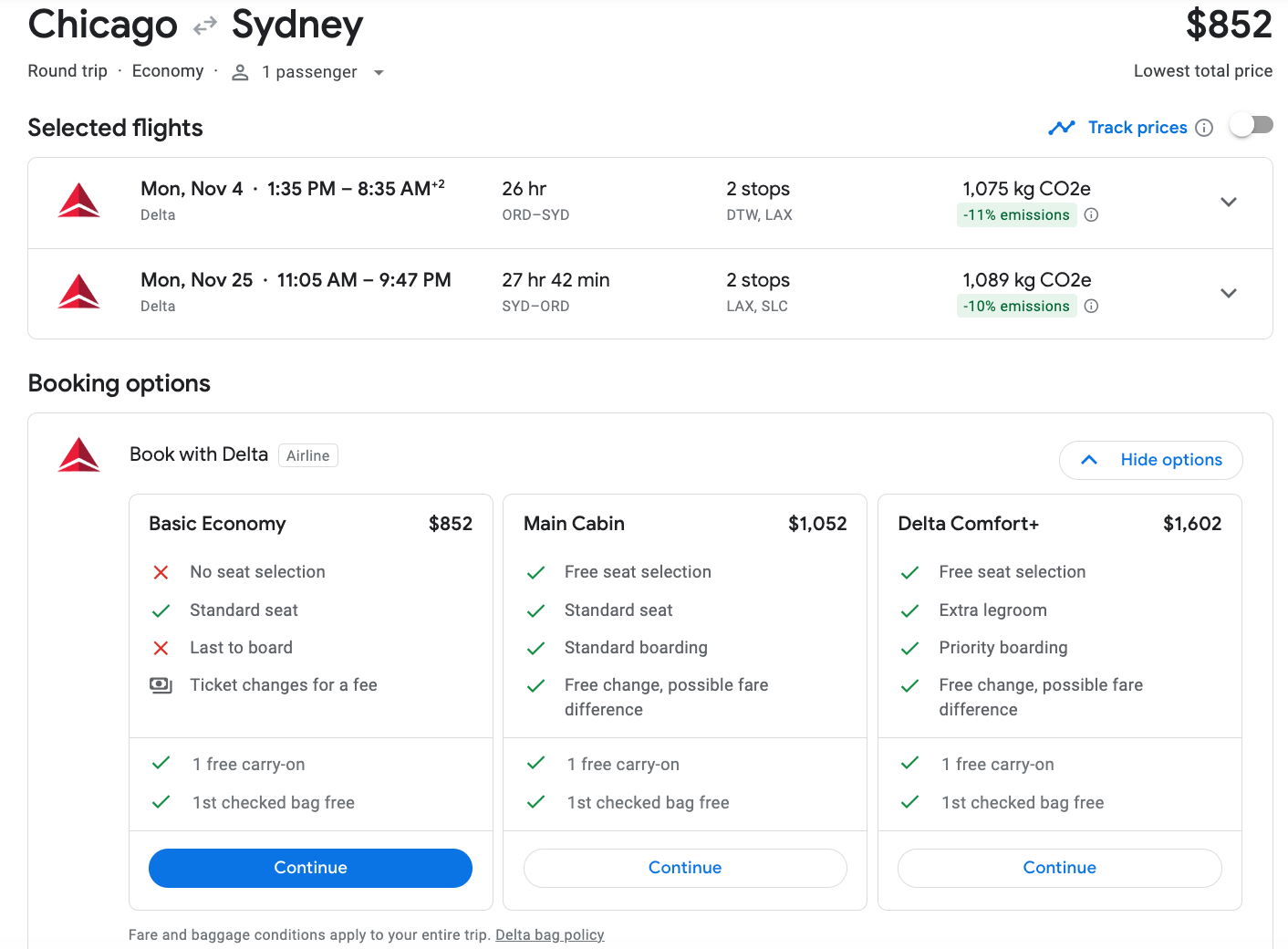Click the 1,089 kg CO2e value

(1026, 280)
